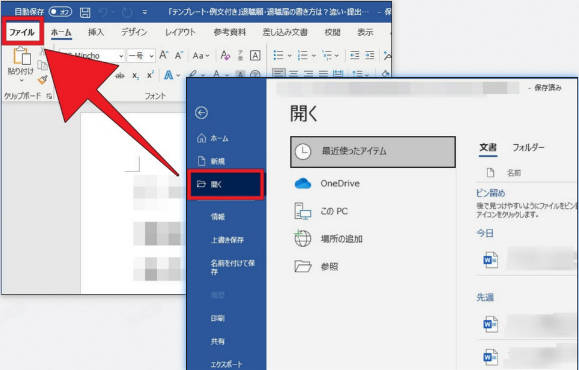Switch to the フォルダー list tab
This screenshot has width=579, height=370.
tap(528, 148)
